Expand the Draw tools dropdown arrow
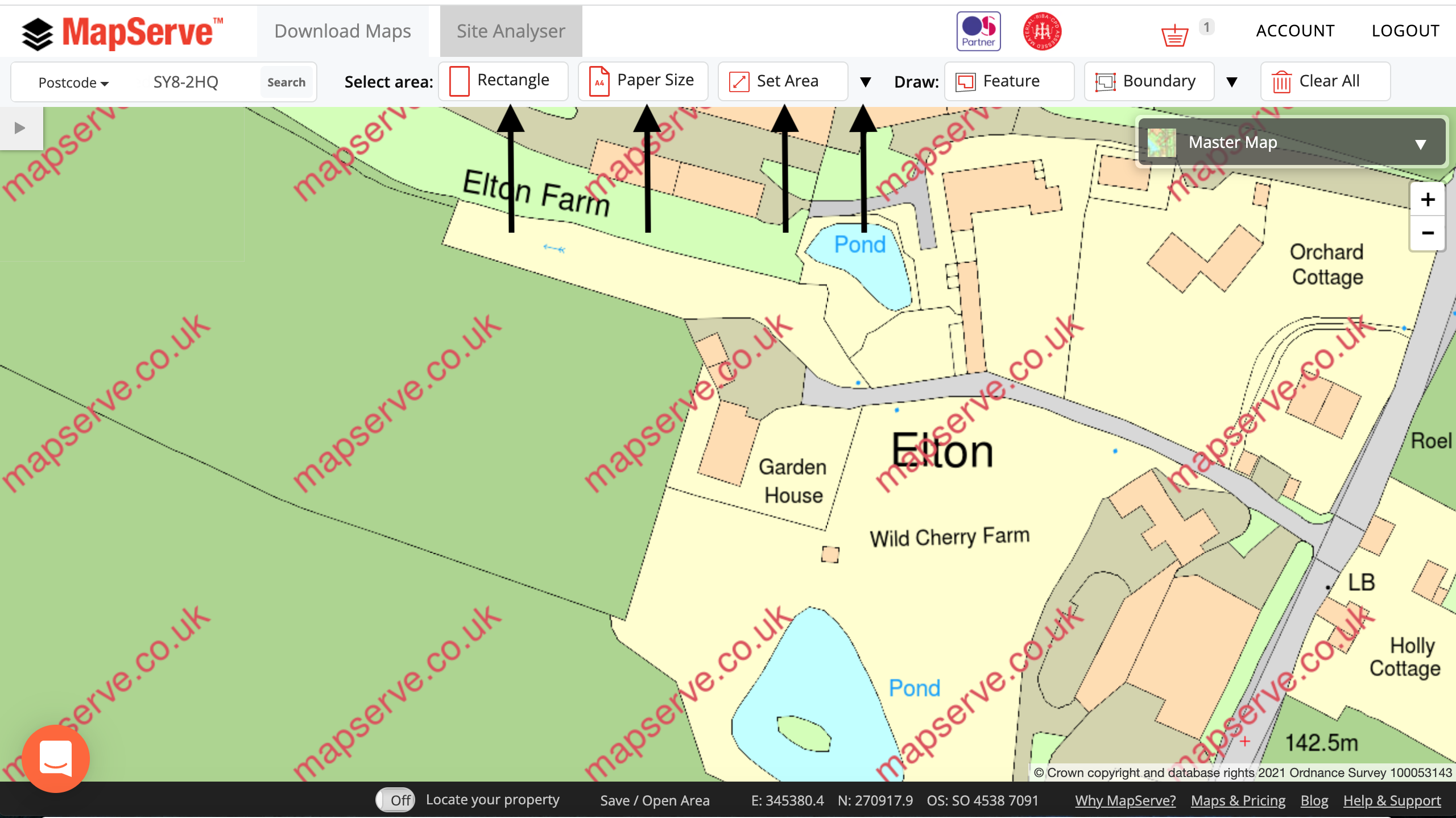The height and width of the screenshot is (818, 1456). pyautogui.click(x=1233, y=81)
